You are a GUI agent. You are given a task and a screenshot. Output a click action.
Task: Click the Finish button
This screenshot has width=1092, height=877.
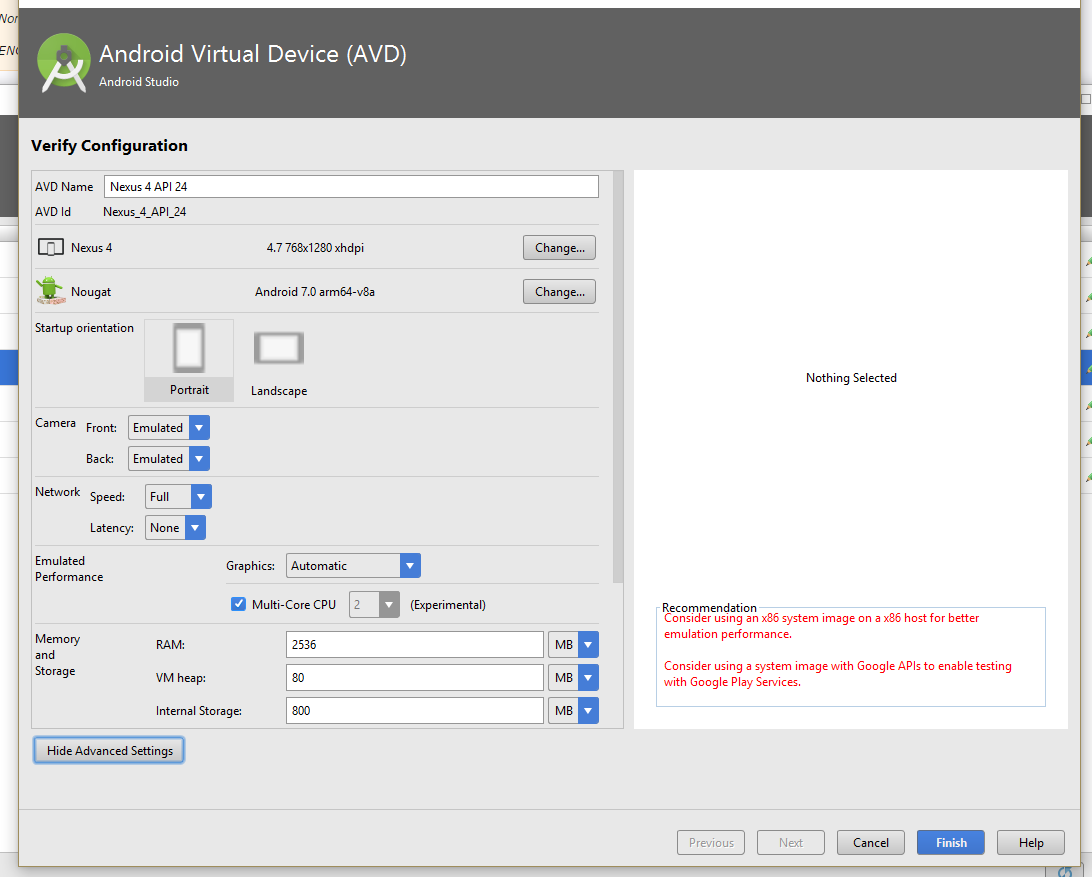951,842
